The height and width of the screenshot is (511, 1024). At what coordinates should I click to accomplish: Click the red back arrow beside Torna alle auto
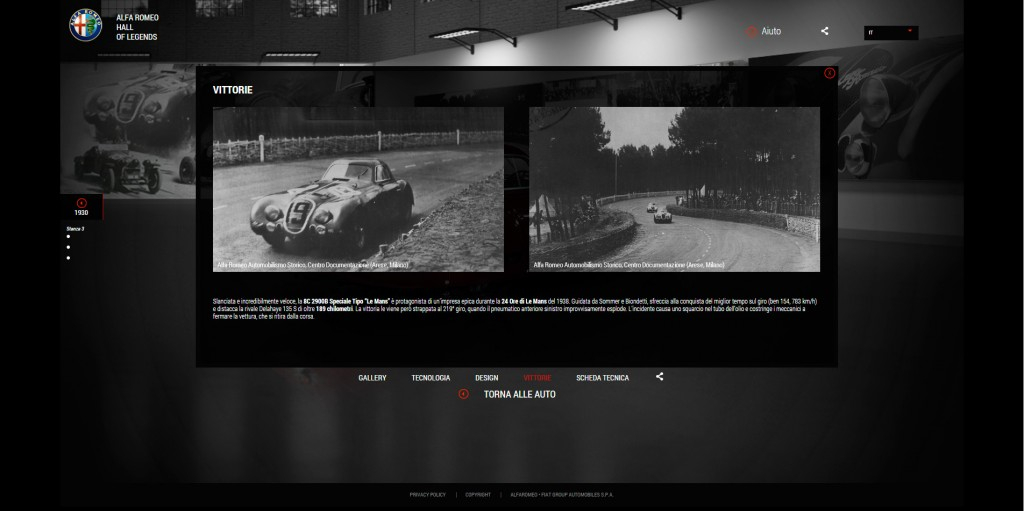464,394
